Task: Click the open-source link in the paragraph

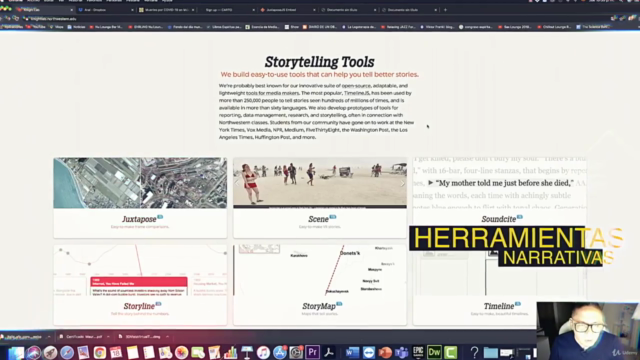Action: 356,86
